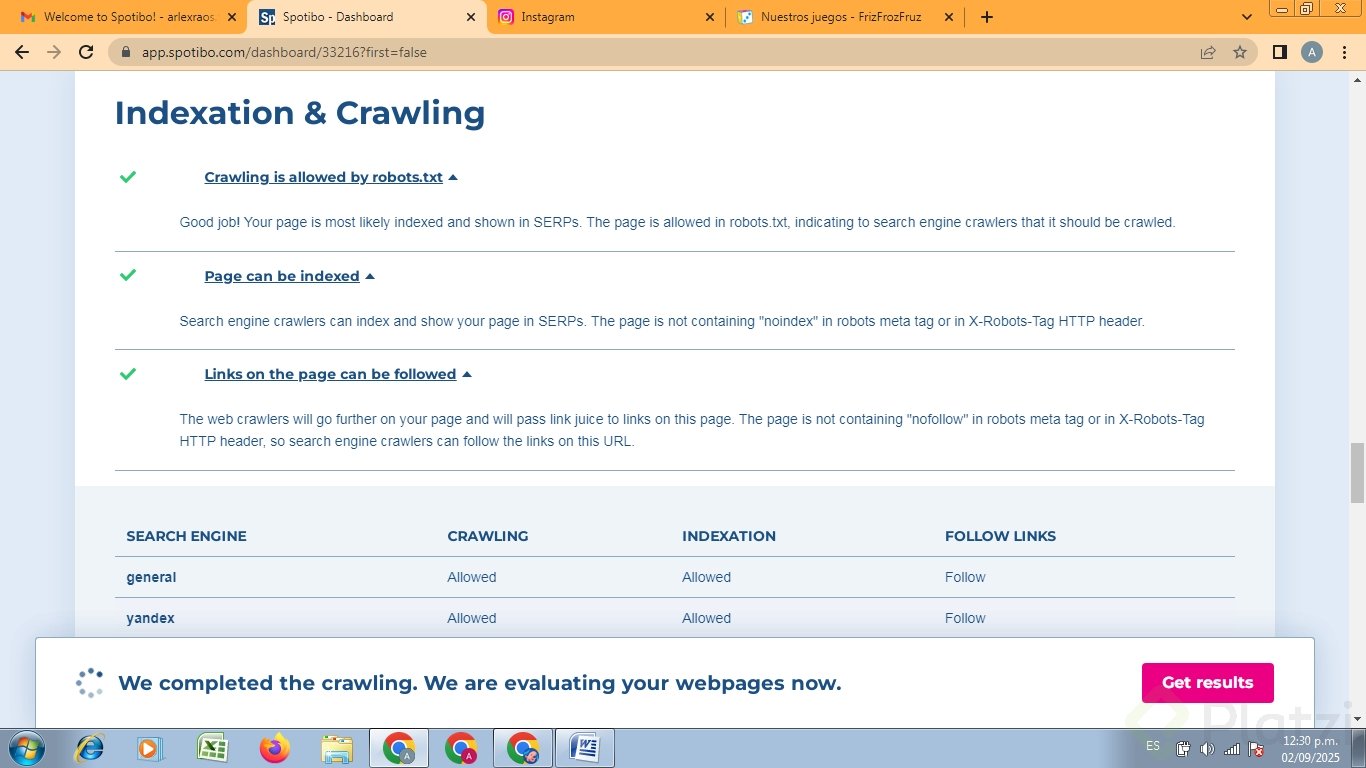Open the taskbar clock and date
This screenshot has width=1366, height=768.
coord(1310,749)
